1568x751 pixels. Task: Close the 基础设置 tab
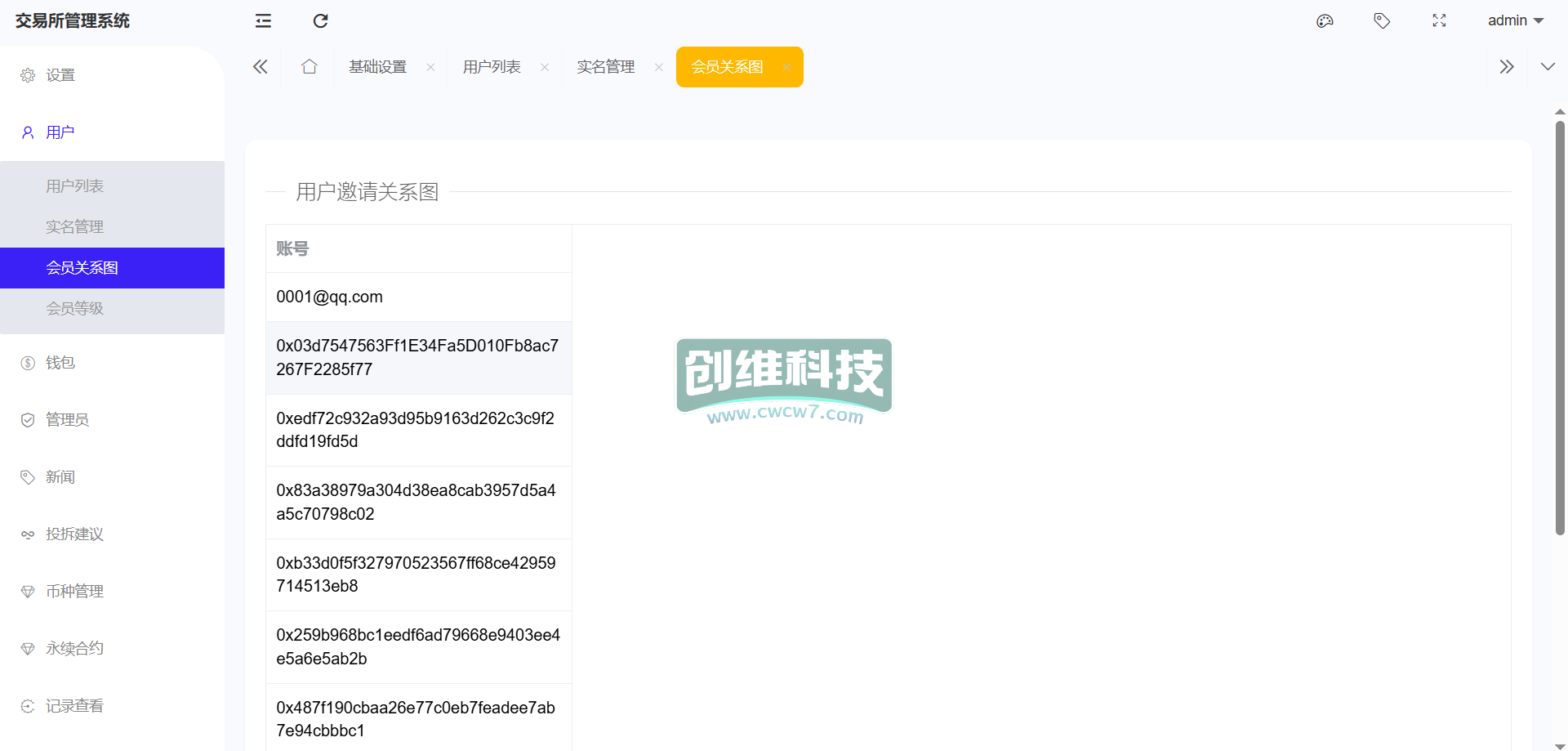click(x=430, y=68)
